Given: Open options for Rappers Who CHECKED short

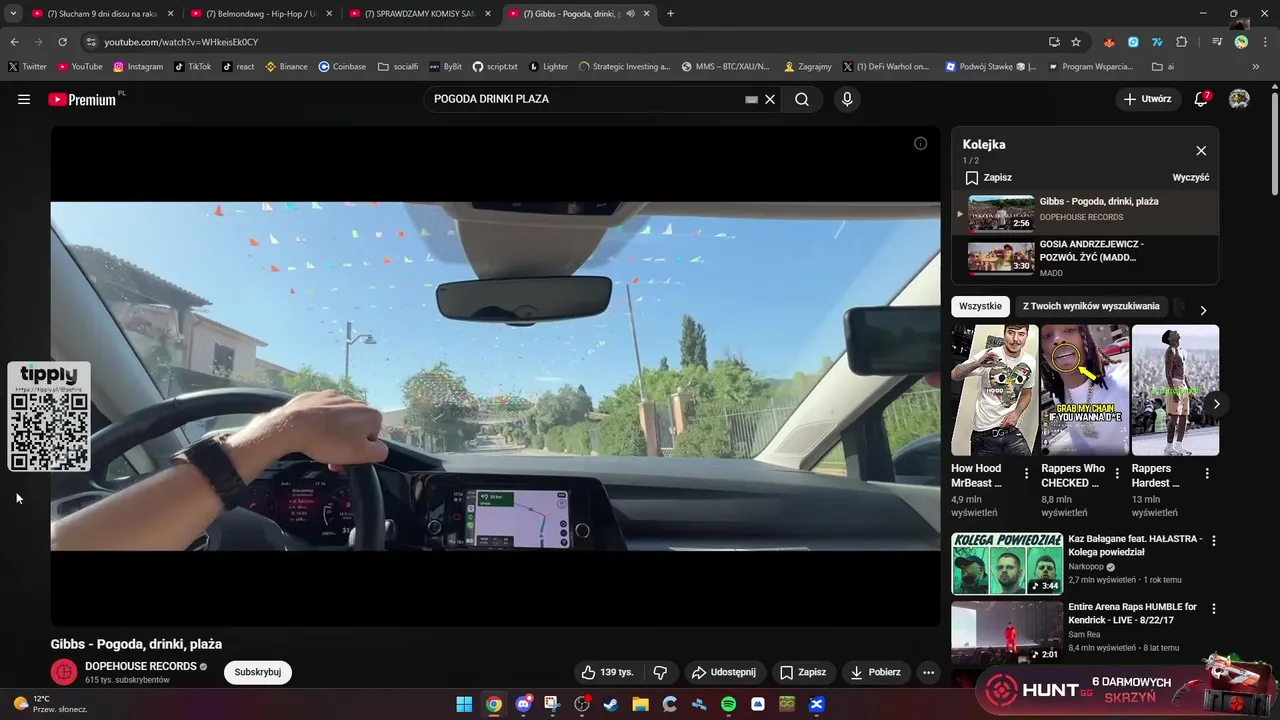Looking at the screenshot, I should (x=1117, y=474).
